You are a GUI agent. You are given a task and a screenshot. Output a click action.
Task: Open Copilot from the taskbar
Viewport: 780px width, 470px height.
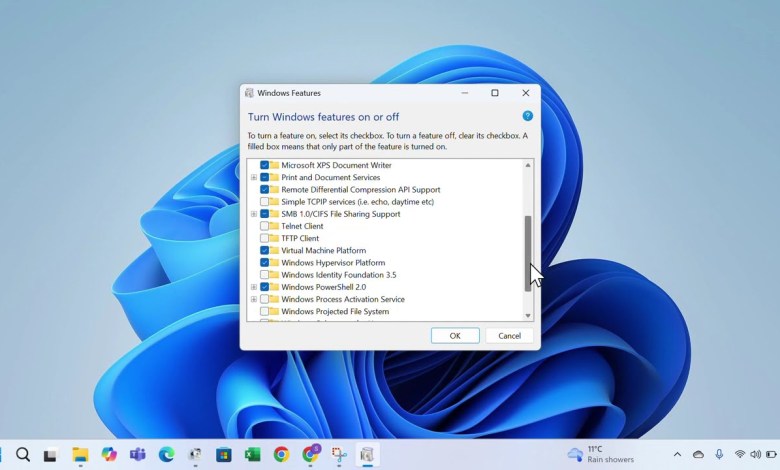(x=109, y=454)
